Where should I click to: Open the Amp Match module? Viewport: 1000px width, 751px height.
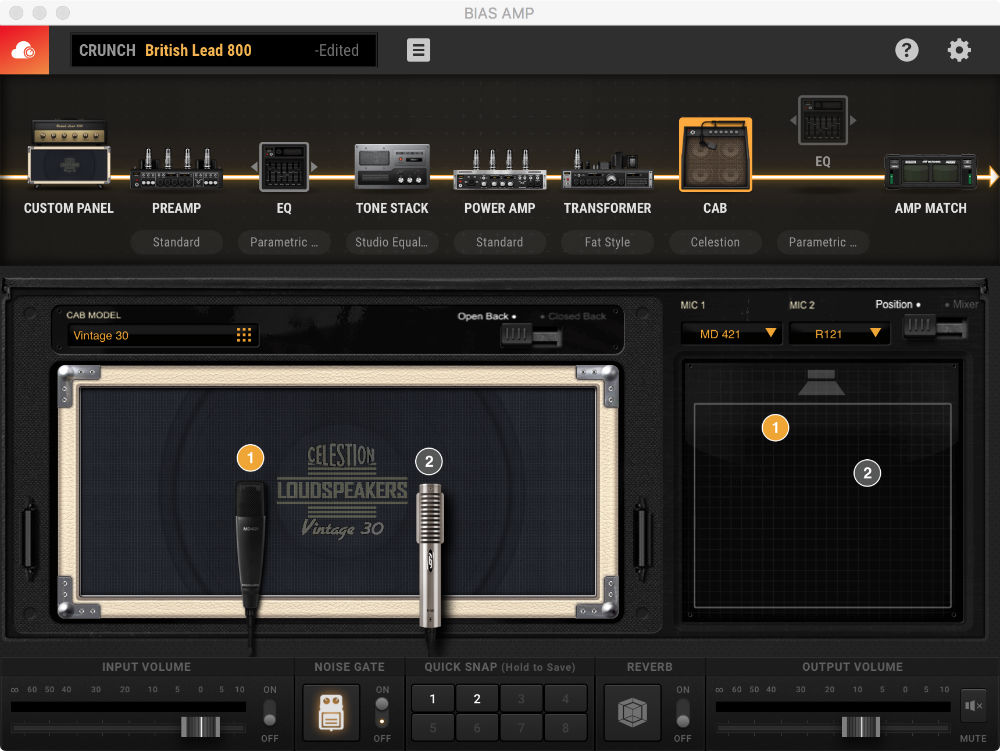pyautogui.click(x=930, y=172)
